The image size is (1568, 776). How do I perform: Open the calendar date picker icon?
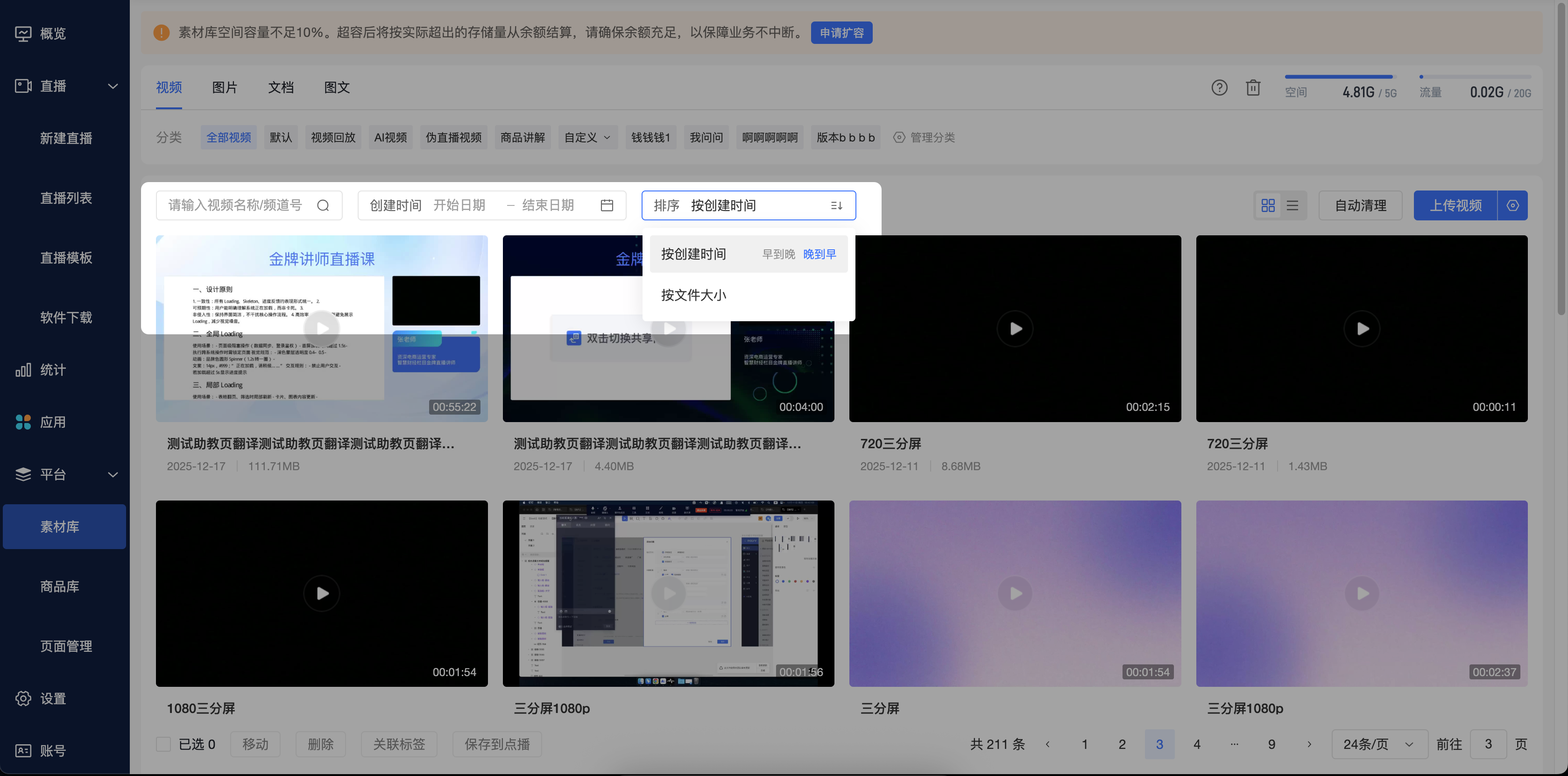[607, 206]
